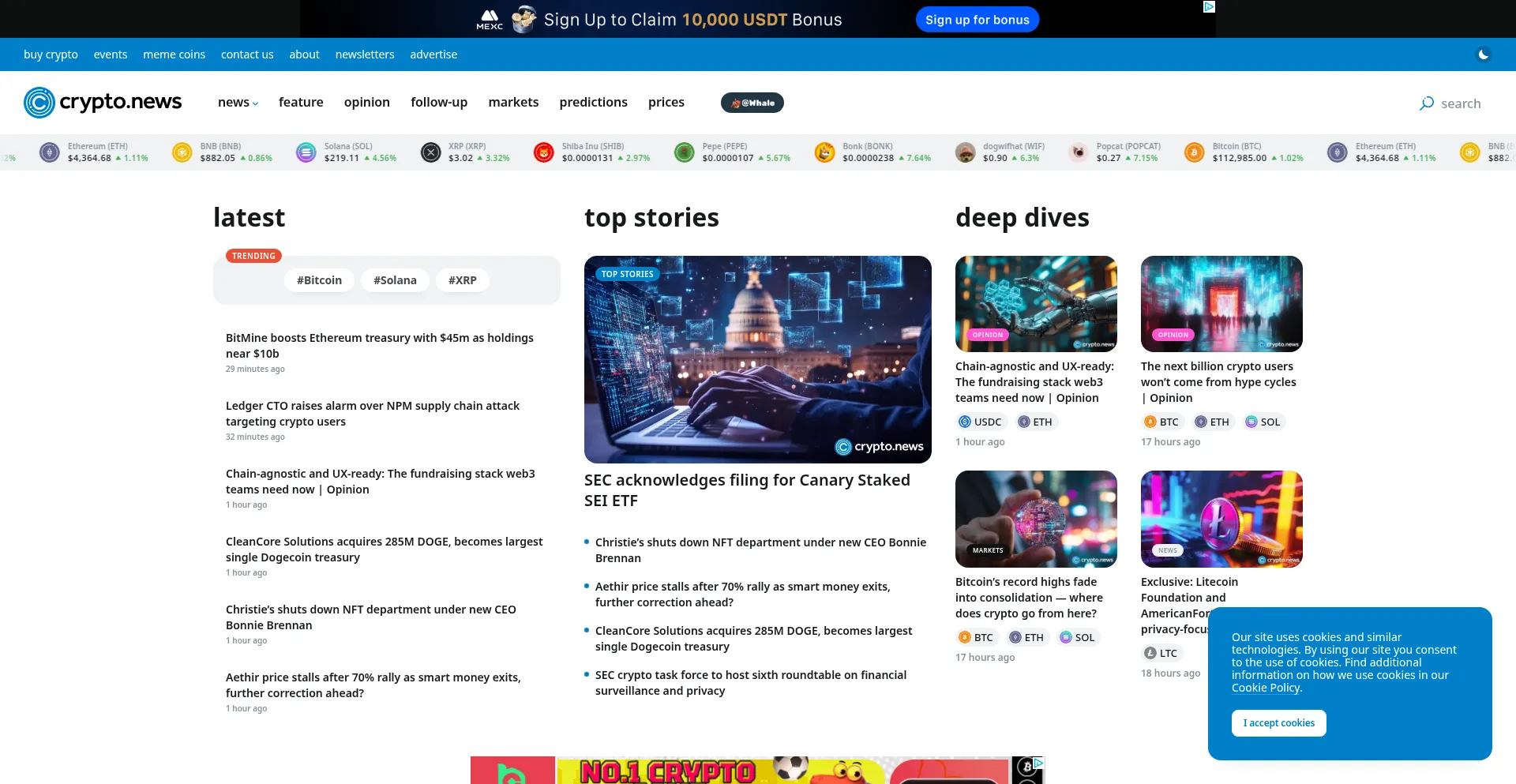Select the #XRP trending tag

[463, 280]
